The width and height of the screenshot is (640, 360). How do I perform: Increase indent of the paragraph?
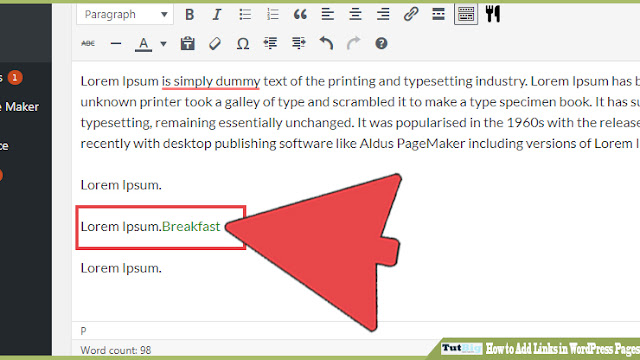[x=298, y=43]
